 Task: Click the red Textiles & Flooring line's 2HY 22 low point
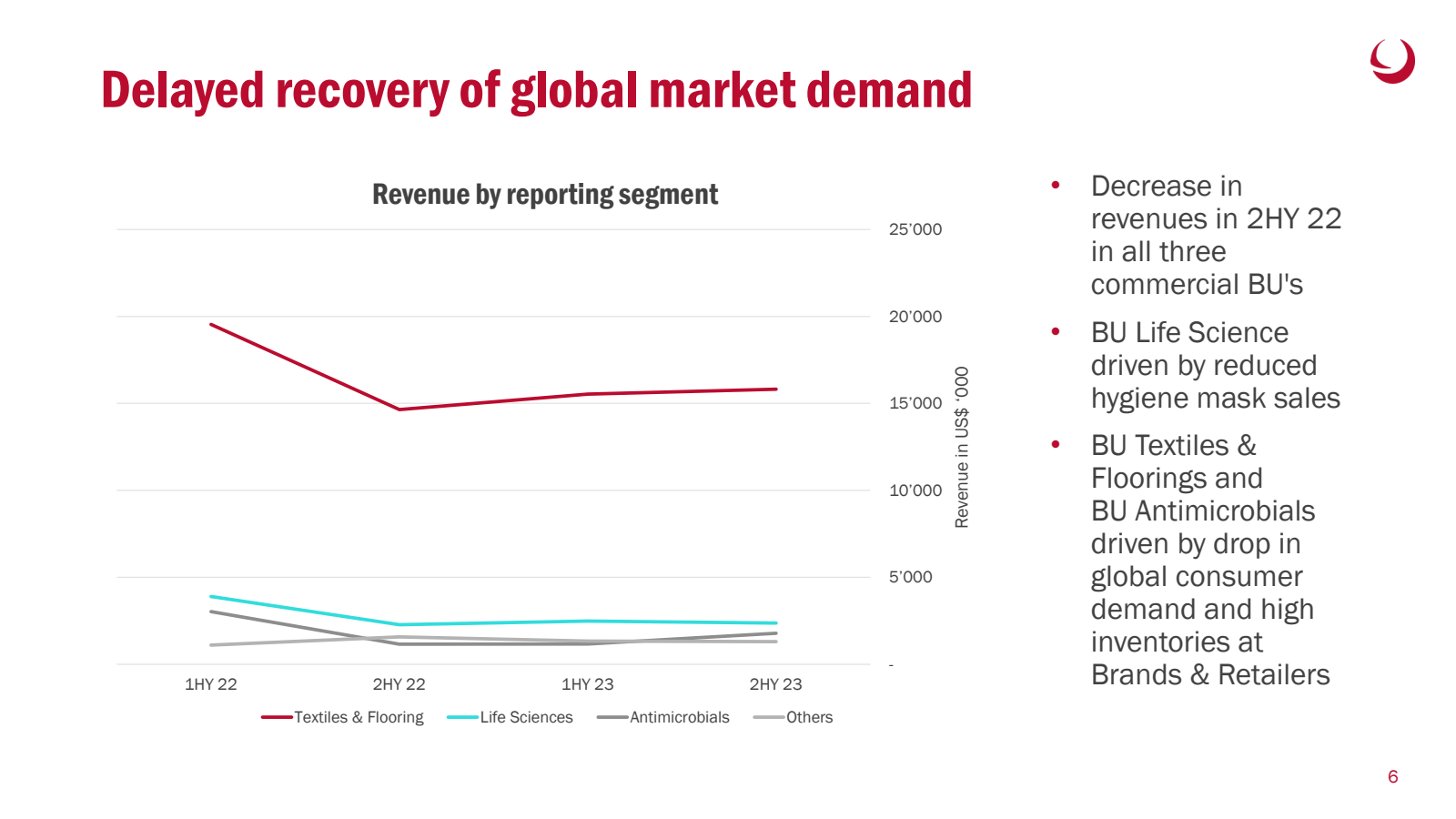(399, 409)
